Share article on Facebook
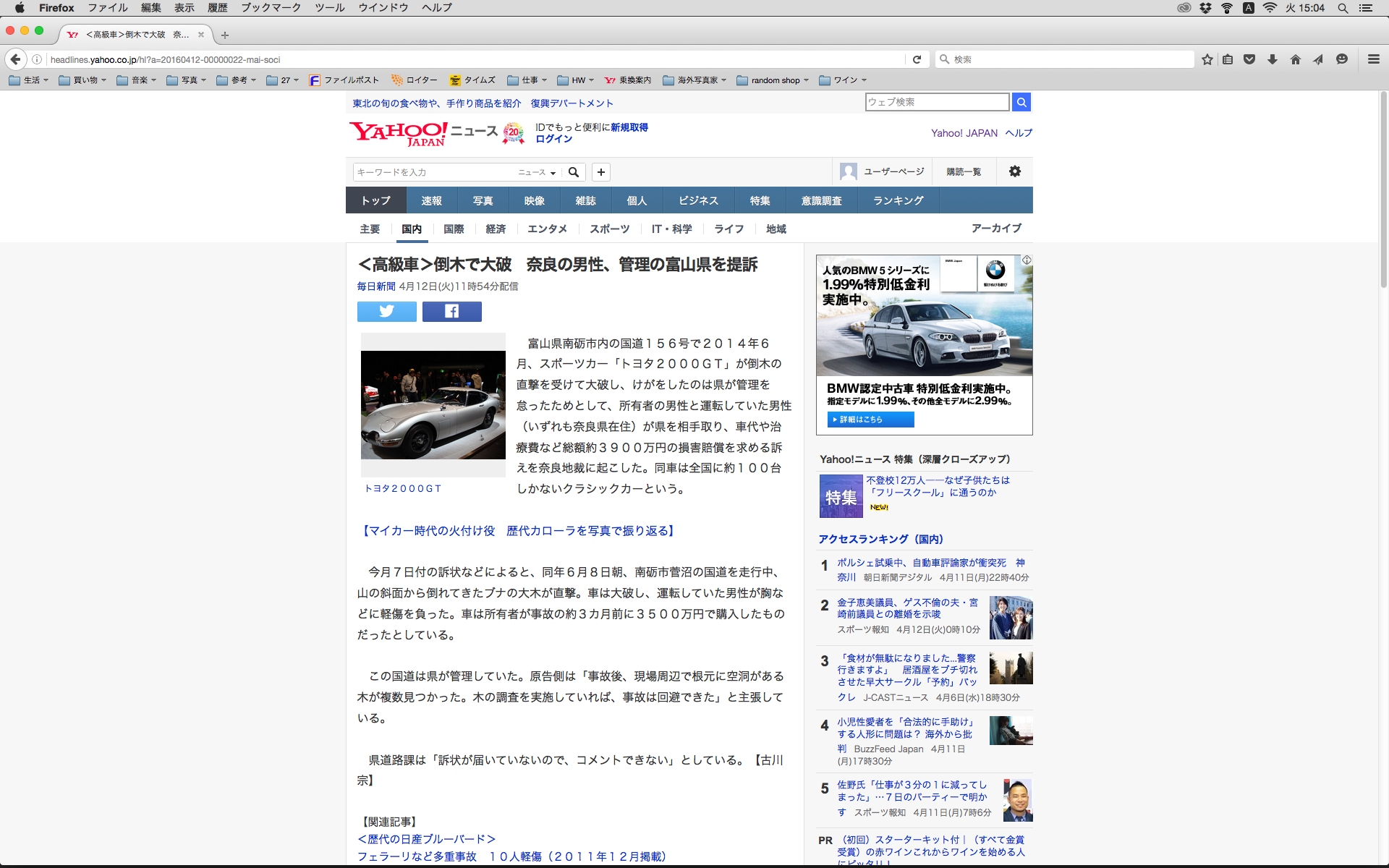Viewport: 1389px width, 868px height. pyautogui.click(x=451, y=311)
